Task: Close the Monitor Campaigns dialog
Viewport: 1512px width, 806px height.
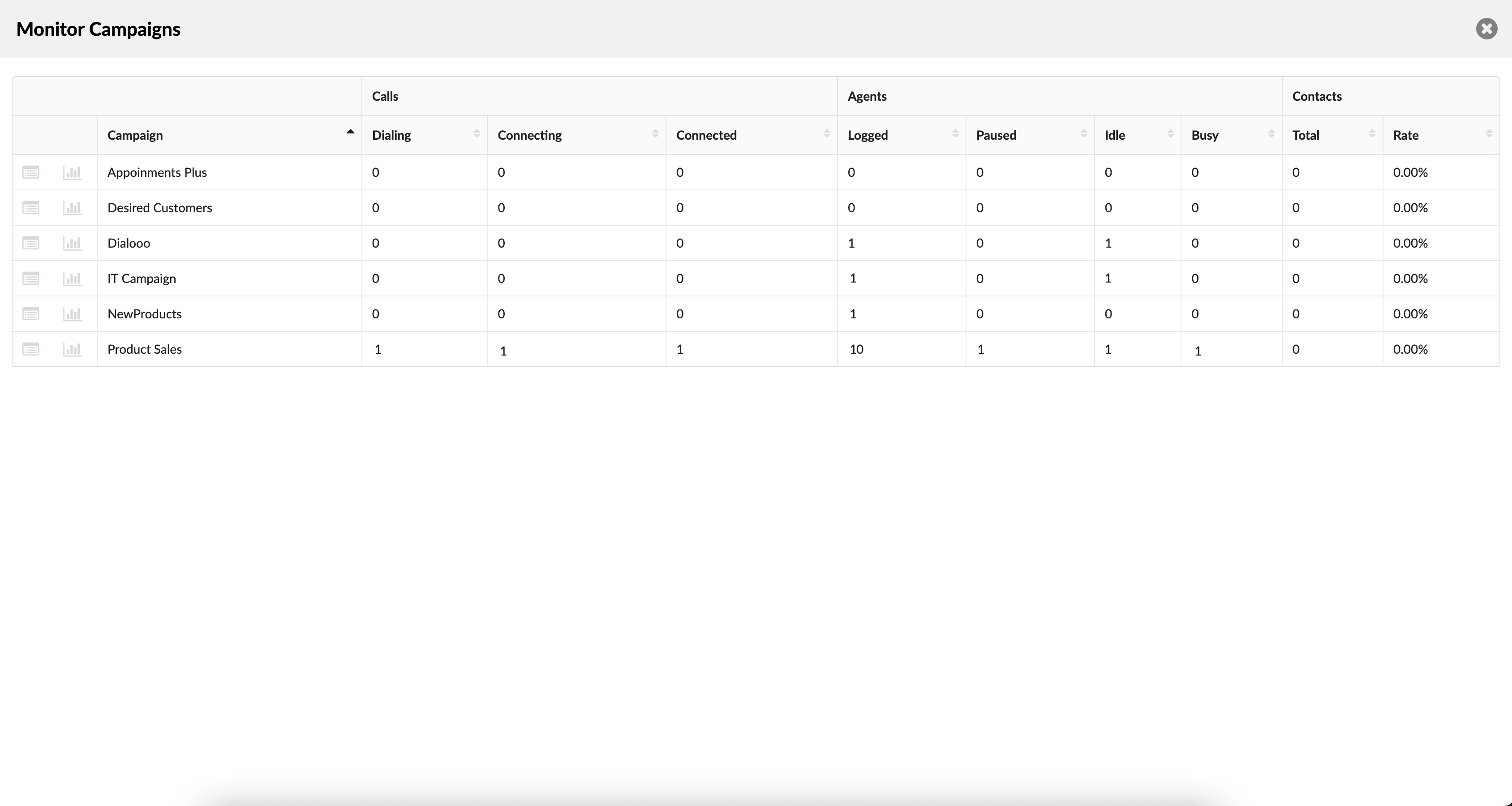Action: tap(1486, 28)
